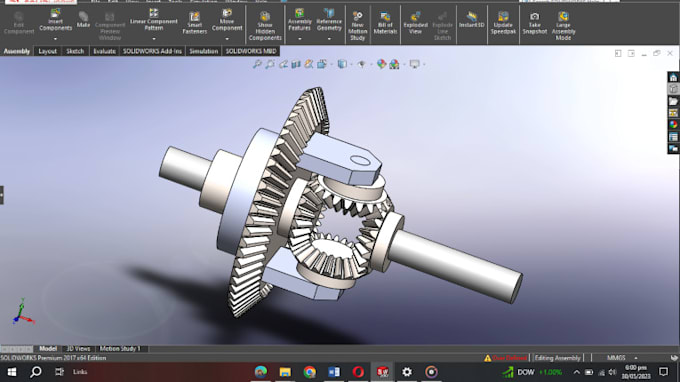Open Assembly Features tool
680x382 pixels.
pyautogui.click(x=299, y=20)
